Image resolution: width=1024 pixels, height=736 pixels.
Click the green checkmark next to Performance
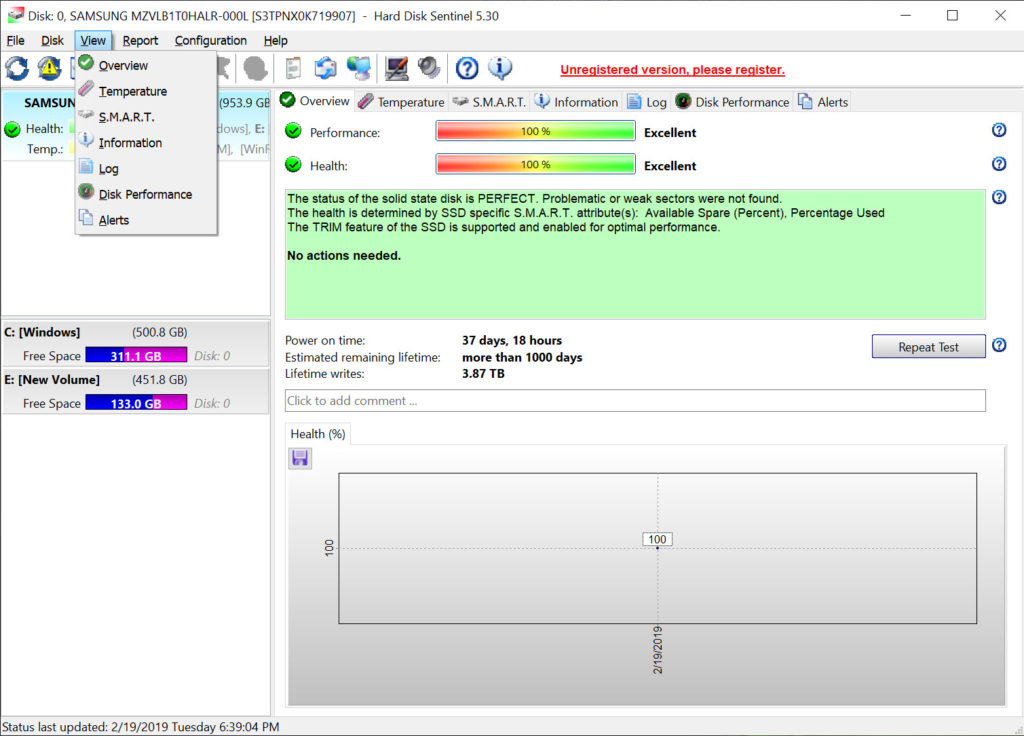pyautogui.click(x=293, y=131)
